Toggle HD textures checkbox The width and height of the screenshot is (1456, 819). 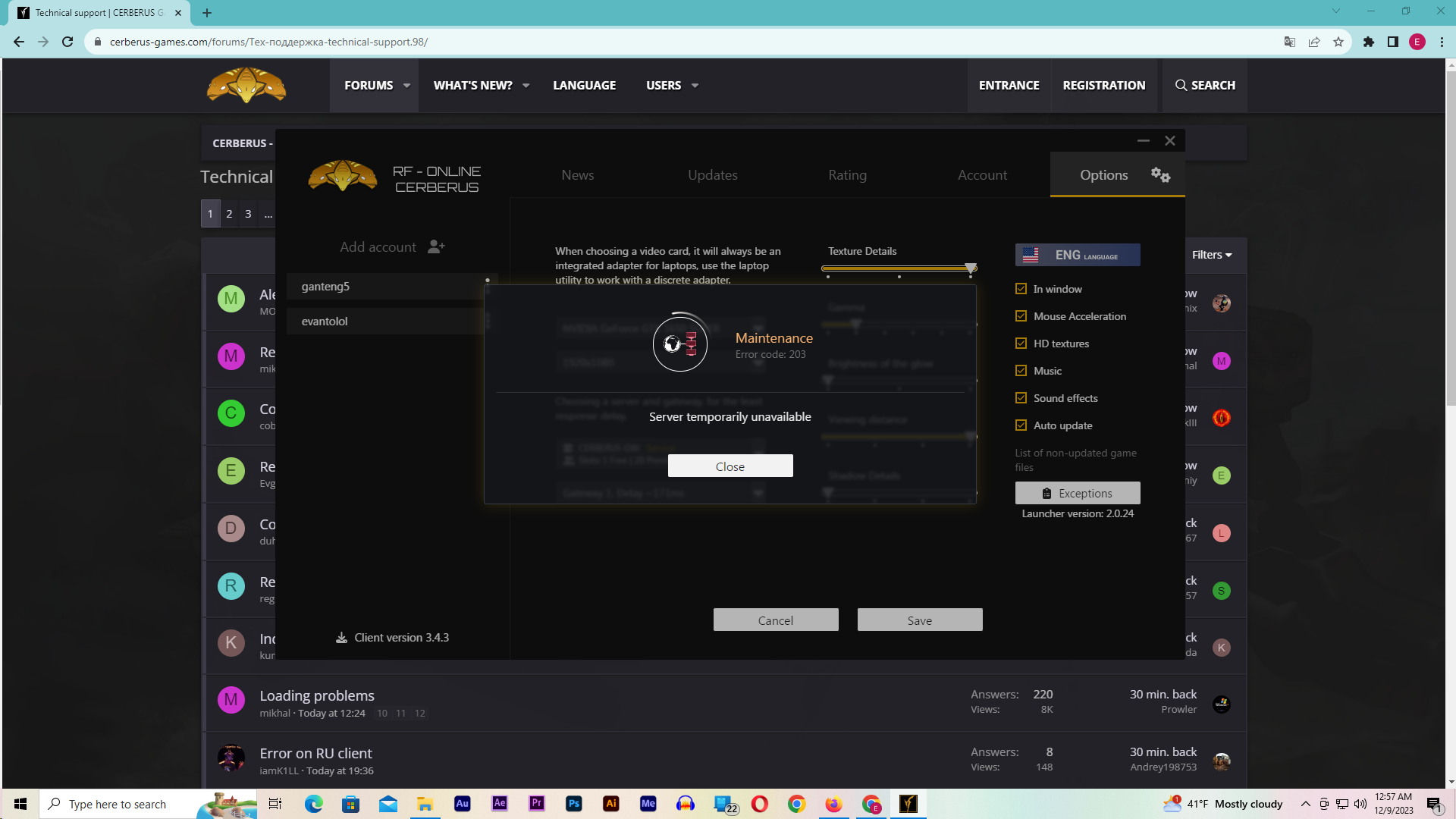click(1021, 344)
